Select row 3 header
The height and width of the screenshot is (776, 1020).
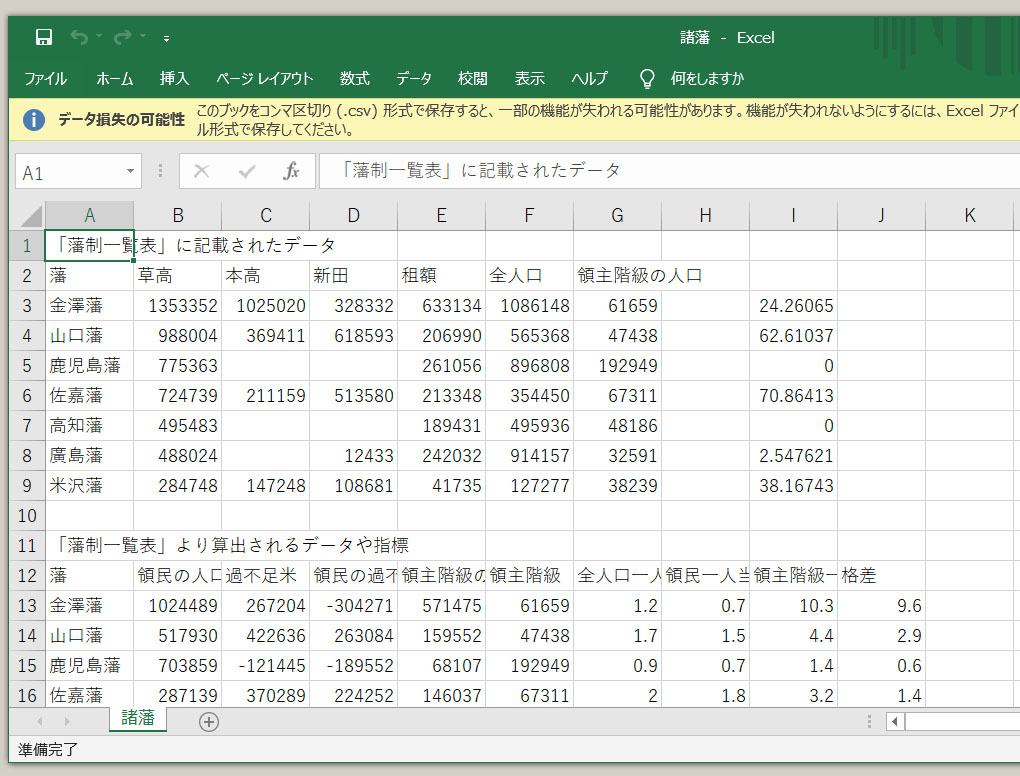click(x=27, y=306)
